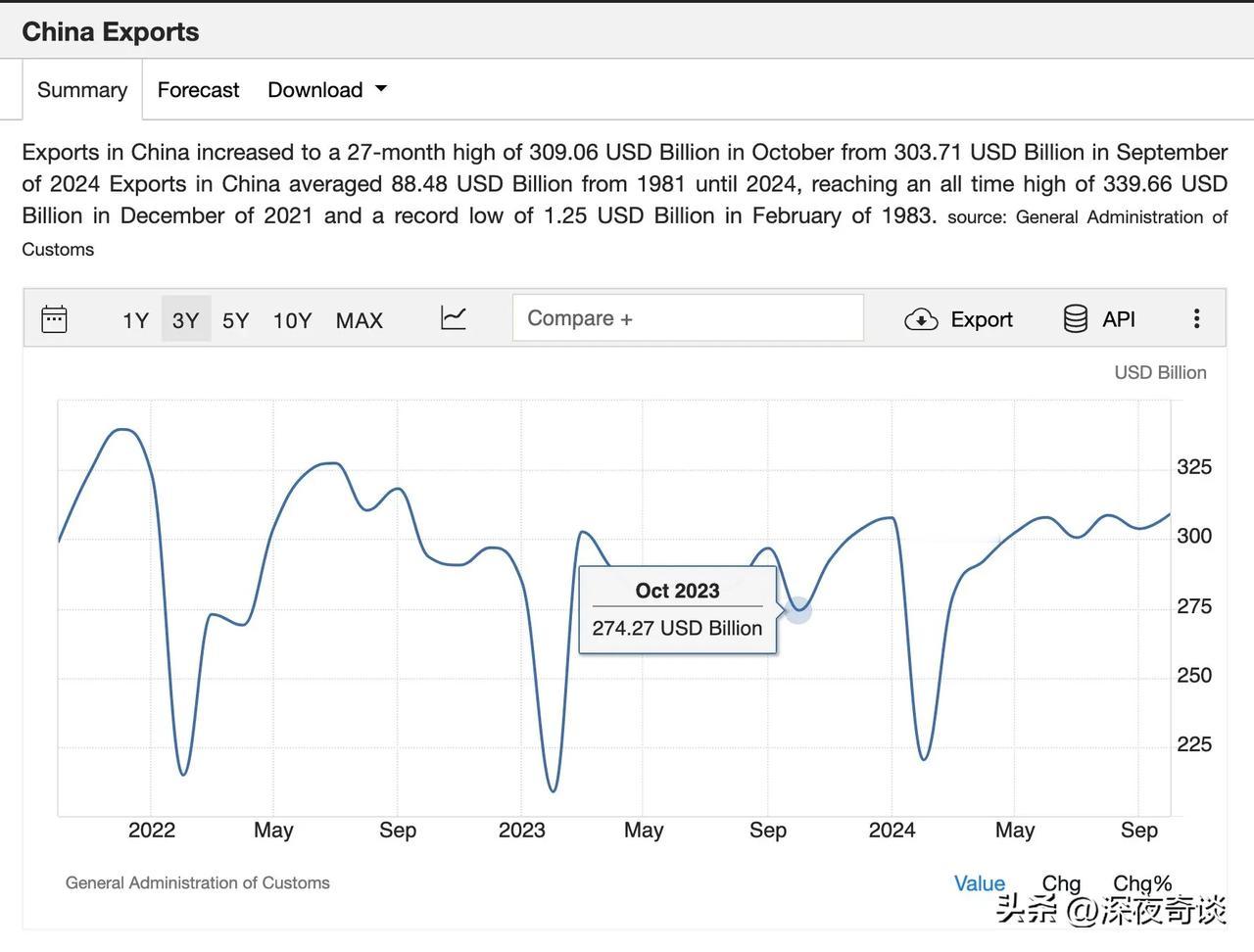The height and width of the screenshot is (952, 1254).
Task: Click the 2024 x-axis label
Action: [x=892, y=831]
